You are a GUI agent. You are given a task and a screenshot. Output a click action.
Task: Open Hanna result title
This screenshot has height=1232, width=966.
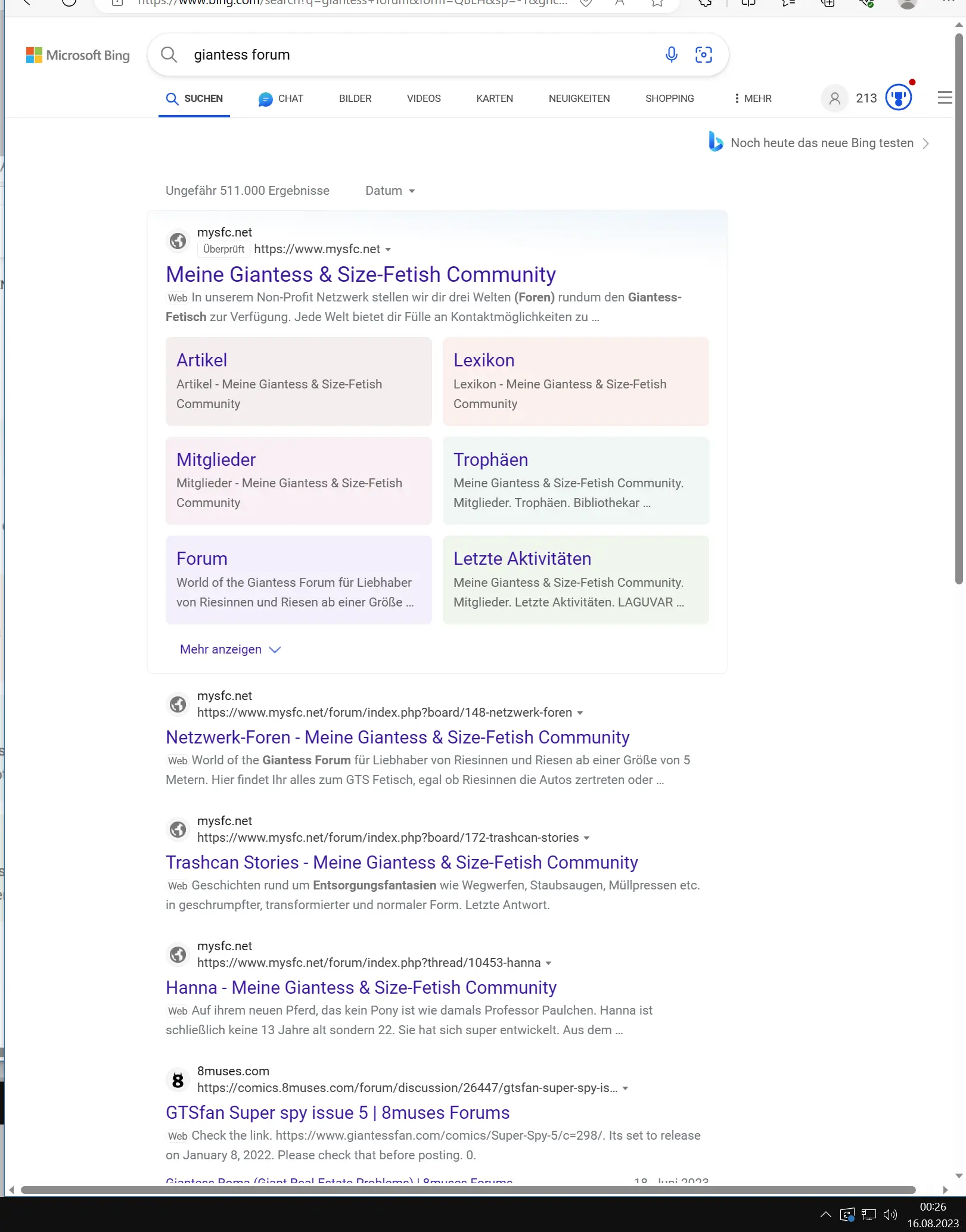click(x=361, y=988)
